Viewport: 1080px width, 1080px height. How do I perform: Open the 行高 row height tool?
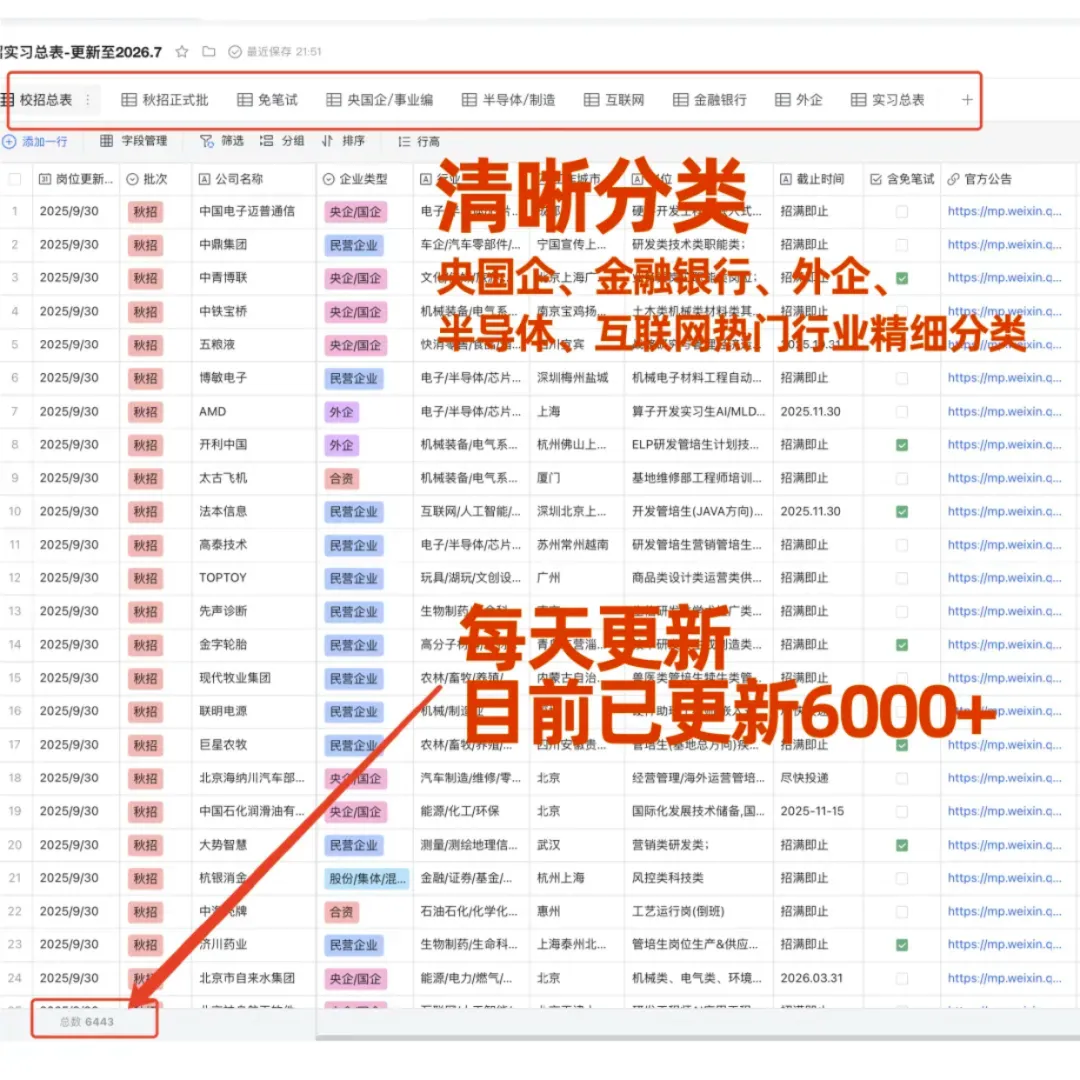pyautogui.click(x=419, y=142)
